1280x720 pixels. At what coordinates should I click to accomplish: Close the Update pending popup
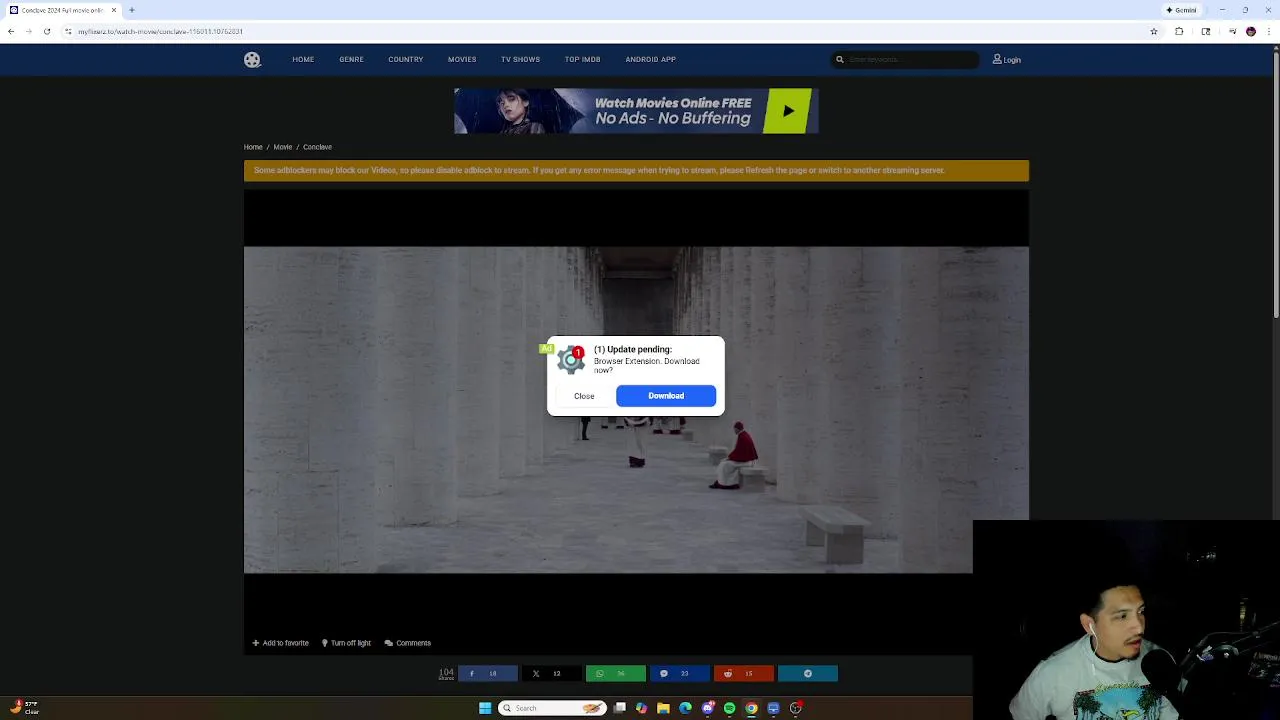pyautogui.click(x=584, y=396)
